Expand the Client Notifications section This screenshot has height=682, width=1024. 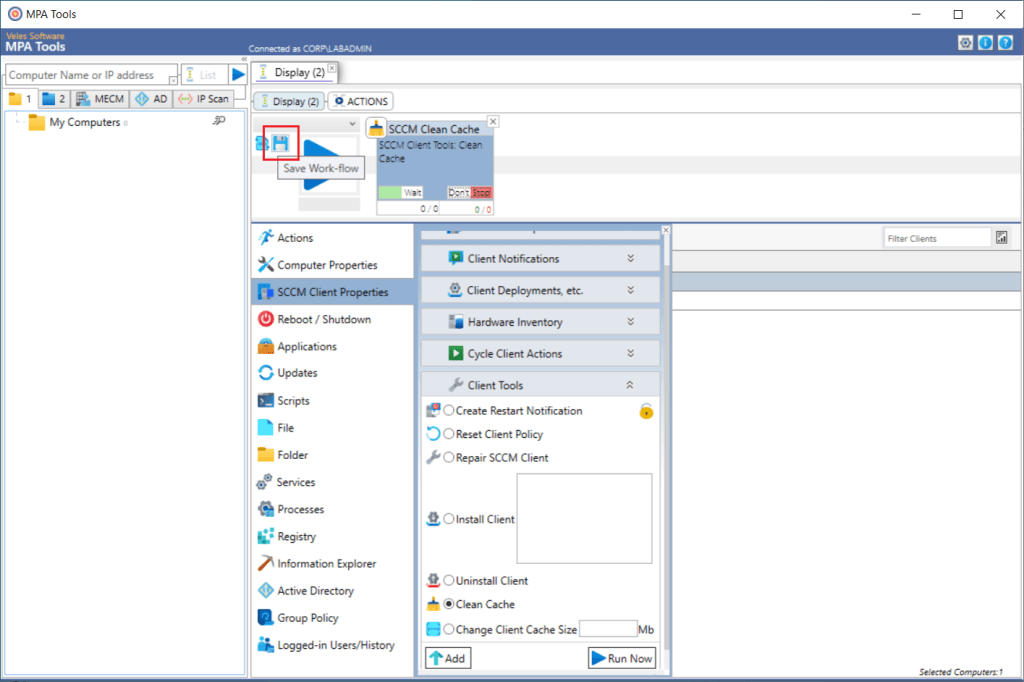[x=540, y=259]
